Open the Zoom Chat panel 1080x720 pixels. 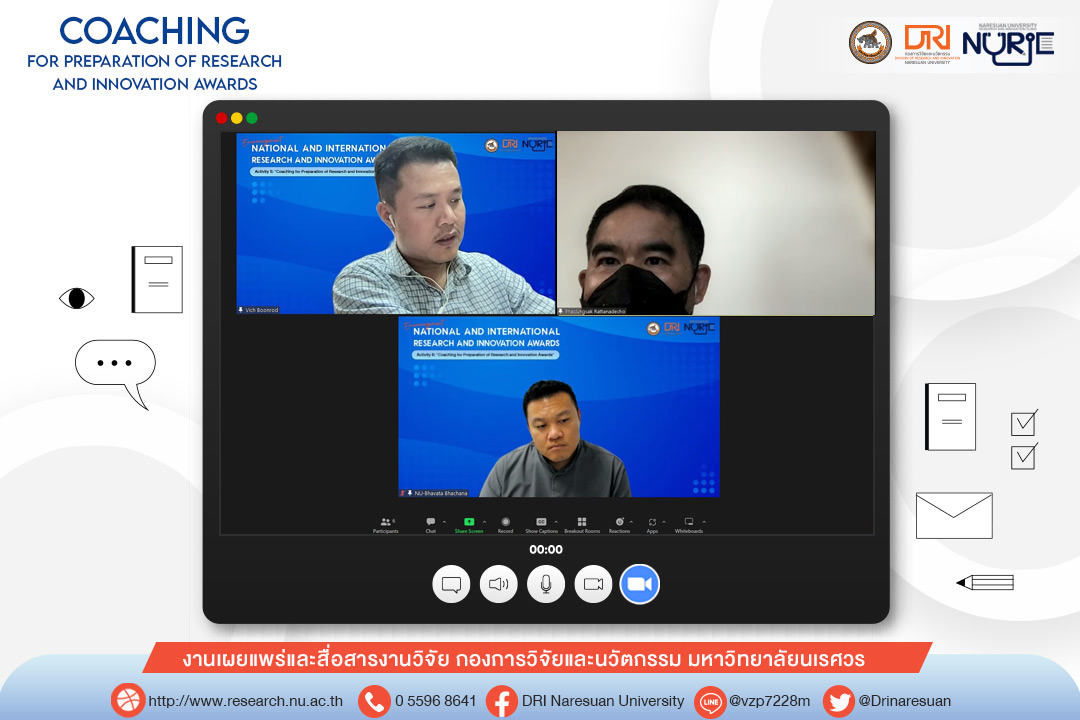(x=430, y=525)
